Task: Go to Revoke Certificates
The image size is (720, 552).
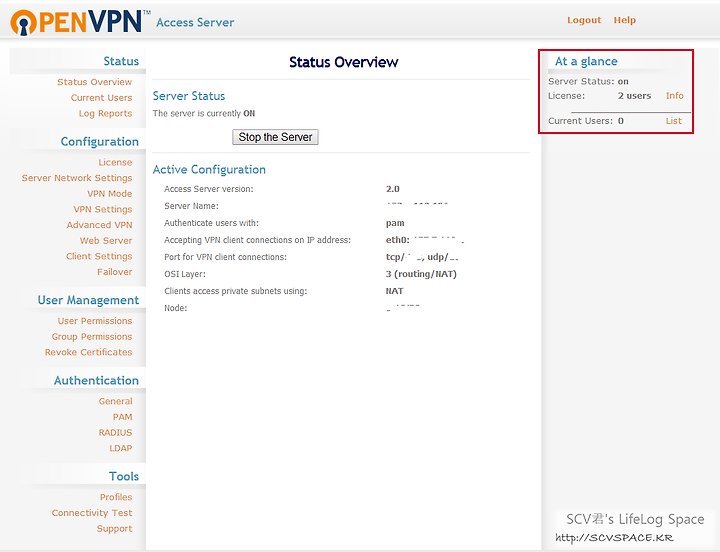Action: pos(89,352)
